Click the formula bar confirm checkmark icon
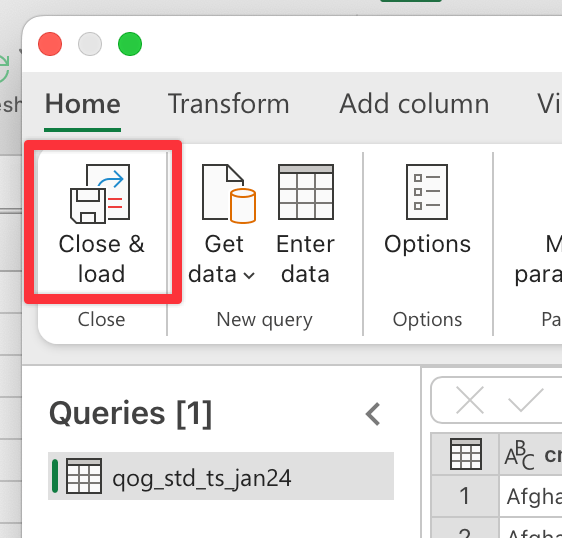Viewport: 562px width, 538px height. coord(525,400)
